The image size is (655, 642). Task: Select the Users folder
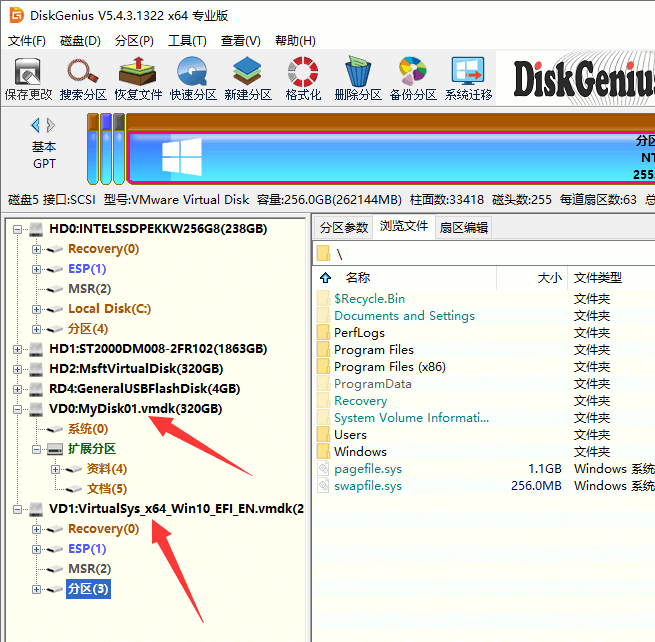[350, 435]
